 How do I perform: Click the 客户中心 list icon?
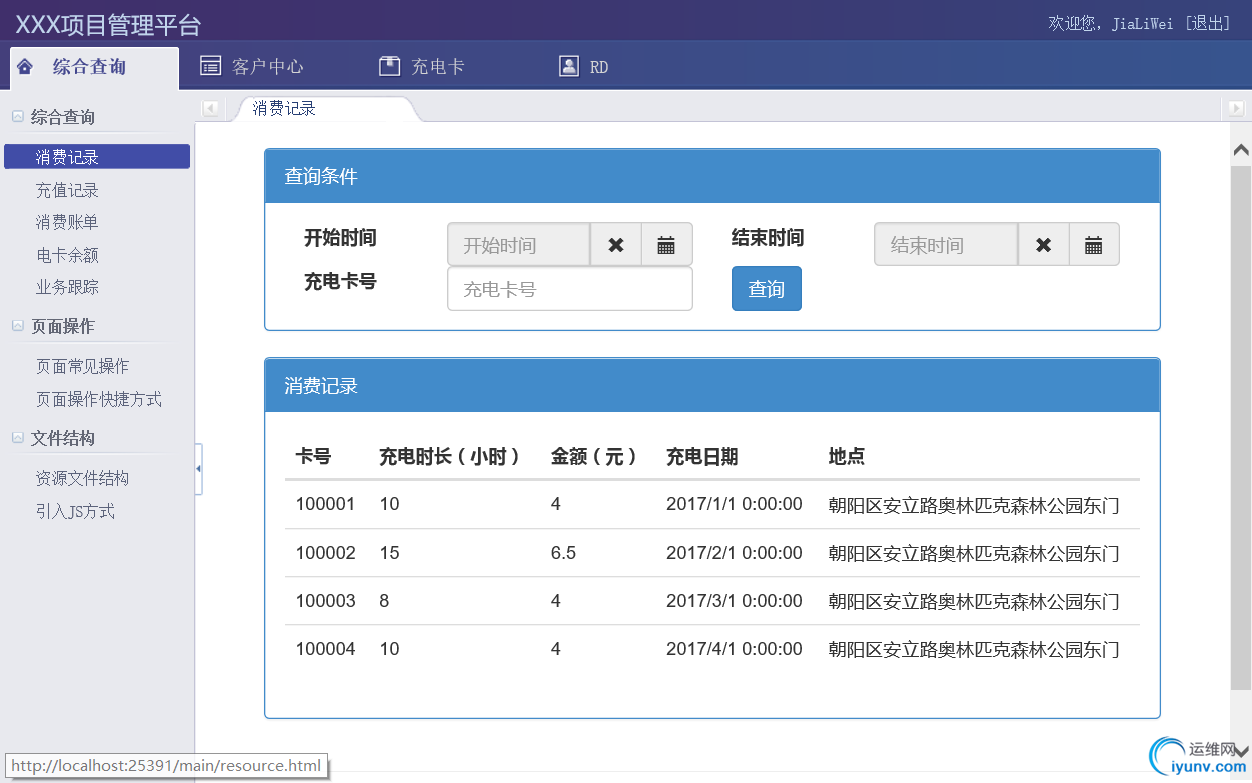coord(210,66)
